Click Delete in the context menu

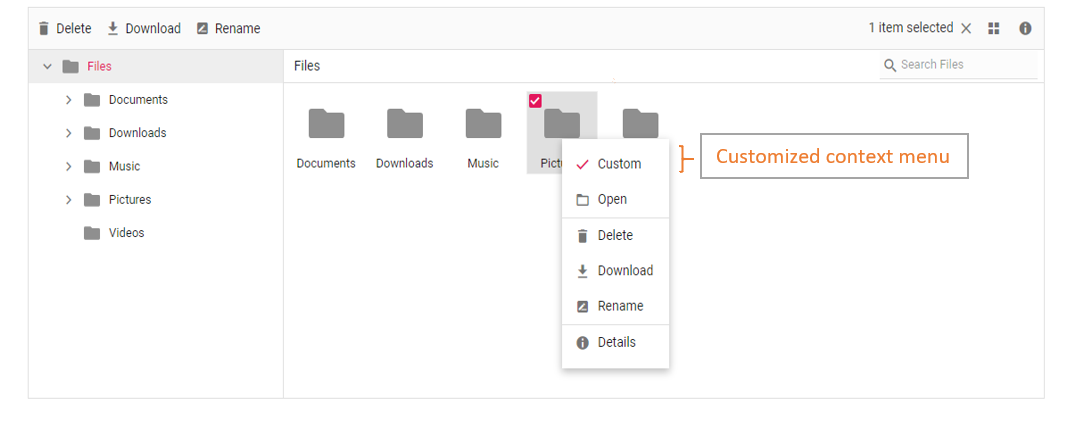click(614, 236)
